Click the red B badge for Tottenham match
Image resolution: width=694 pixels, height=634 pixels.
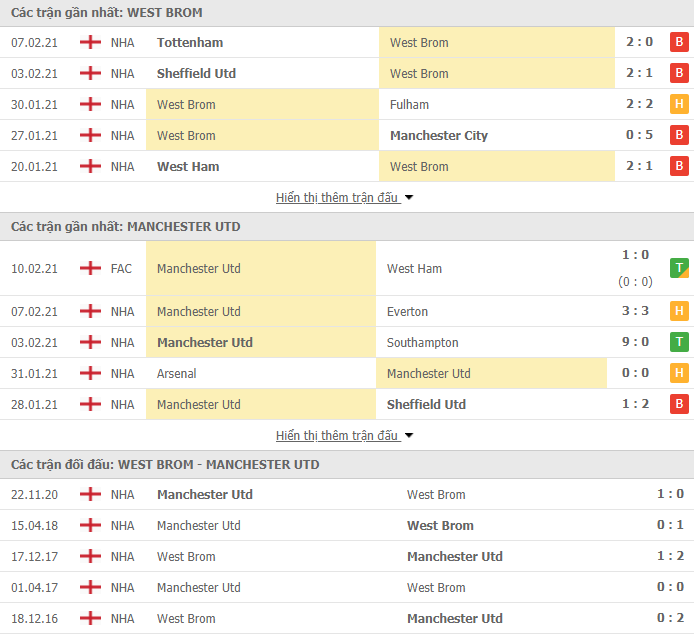tap(679, 42)
